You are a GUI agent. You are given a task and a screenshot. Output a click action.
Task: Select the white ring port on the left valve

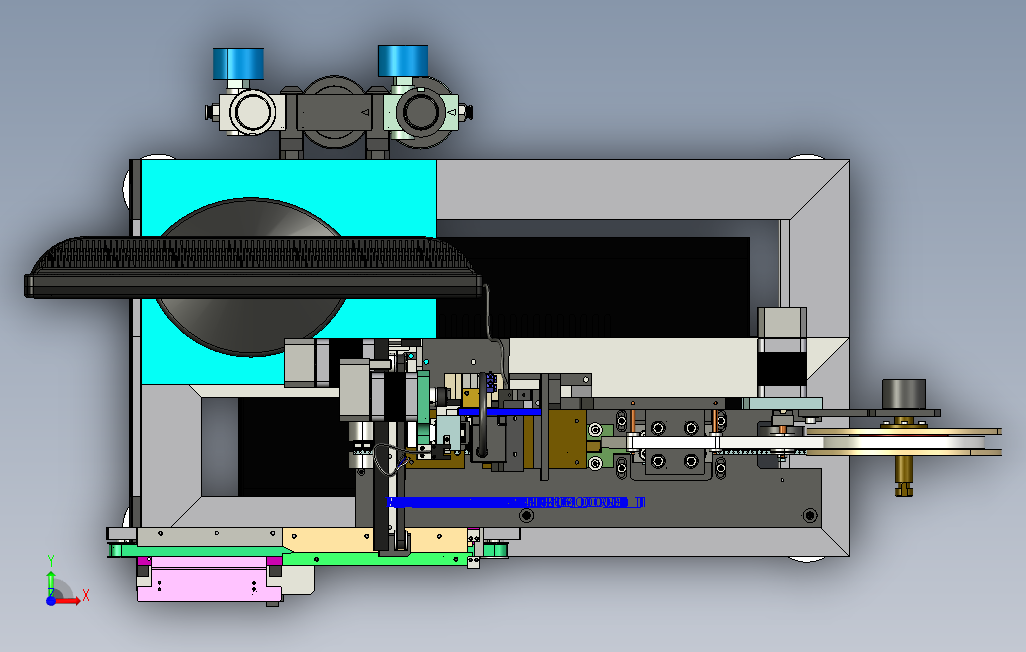tap(251, 112)
